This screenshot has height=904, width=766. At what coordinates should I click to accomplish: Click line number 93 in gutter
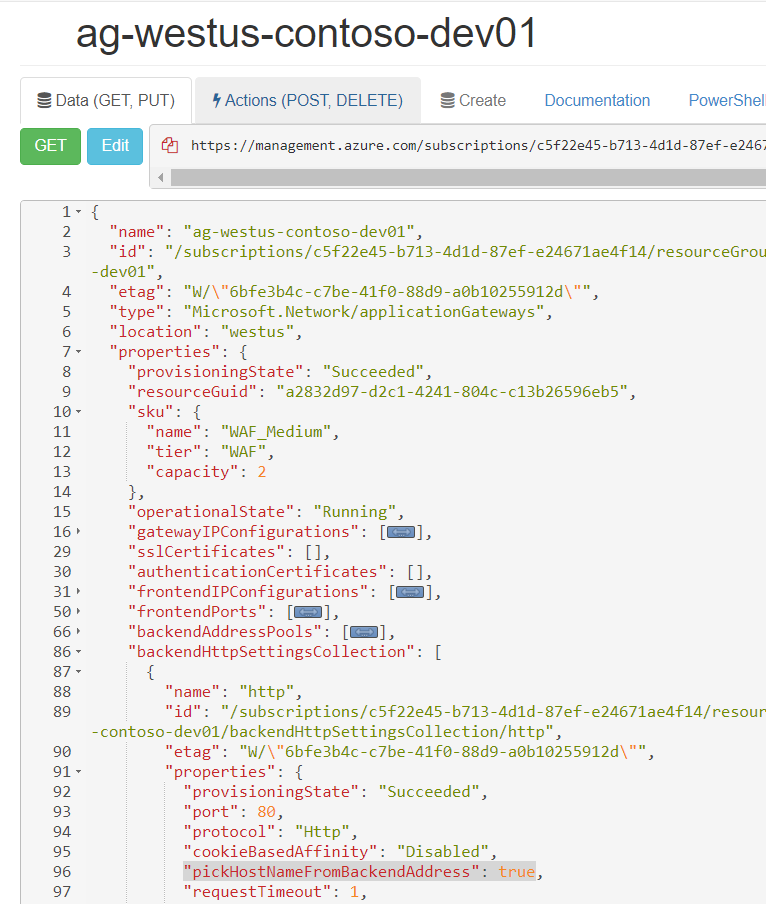pos(62,812)
